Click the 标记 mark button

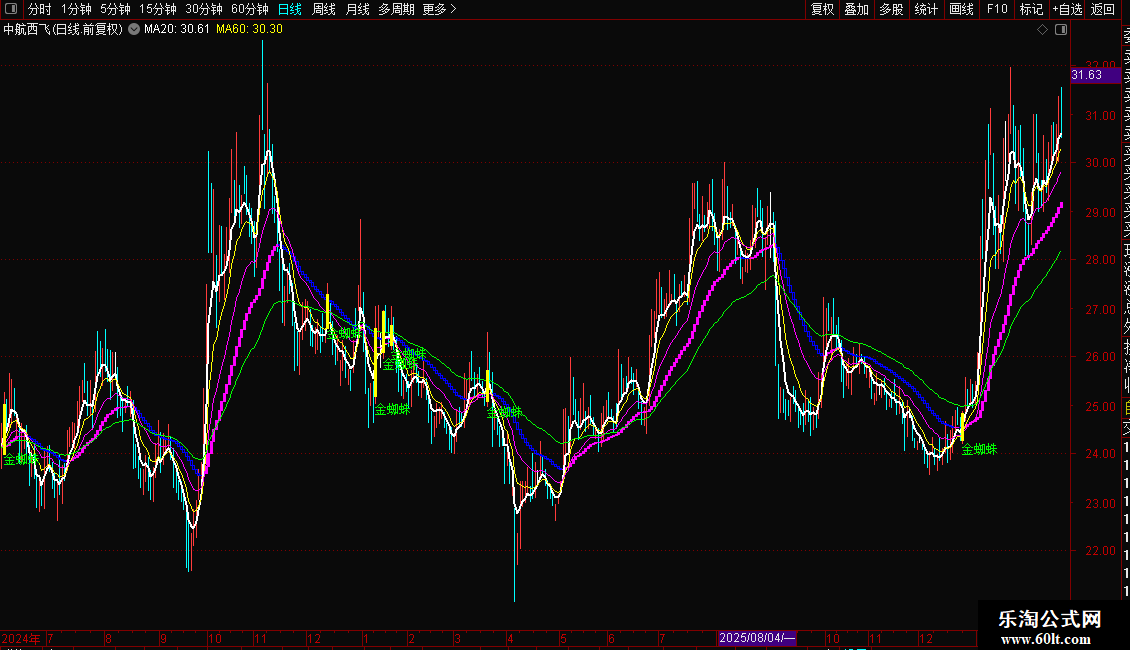click(1031, 9)
